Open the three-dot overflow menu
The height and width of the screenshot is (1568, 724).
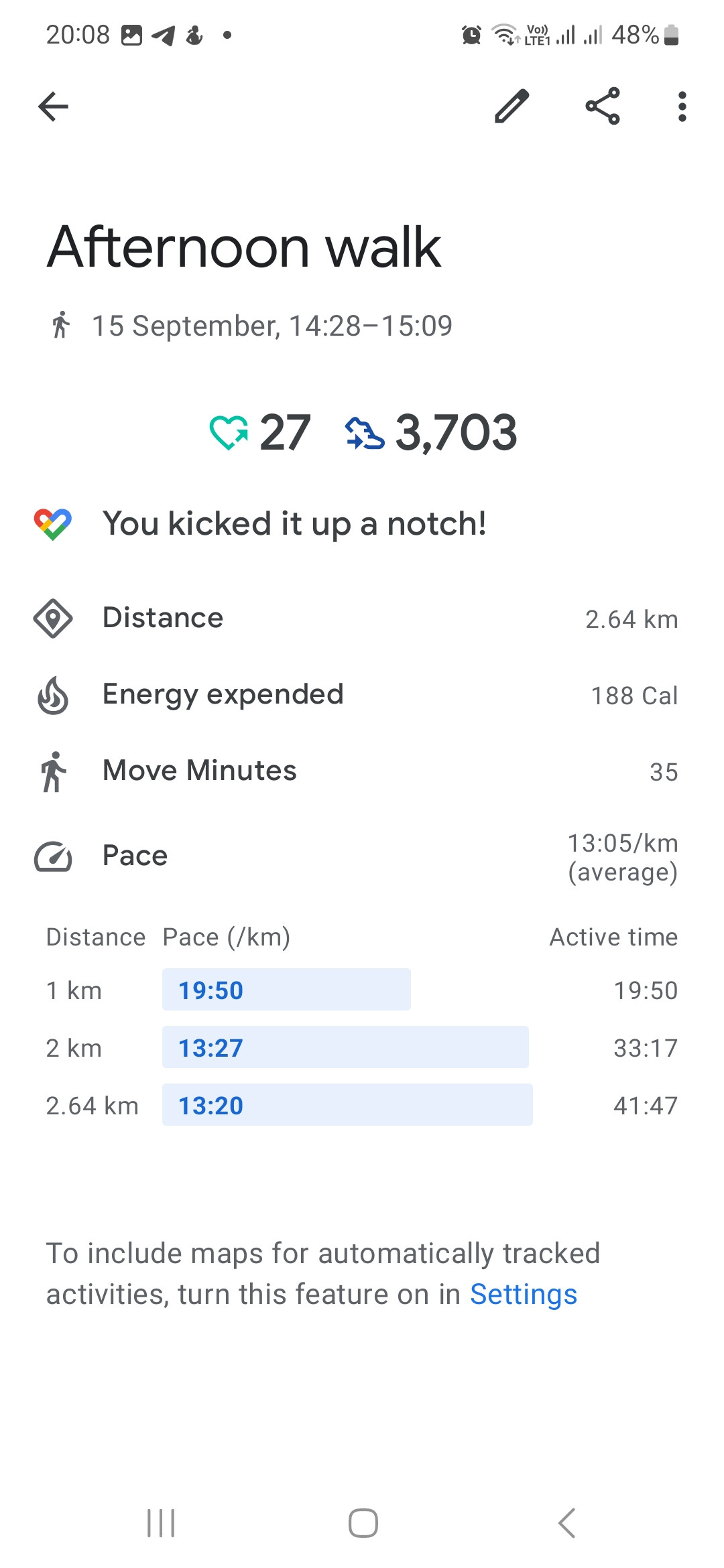click(682, 107)
